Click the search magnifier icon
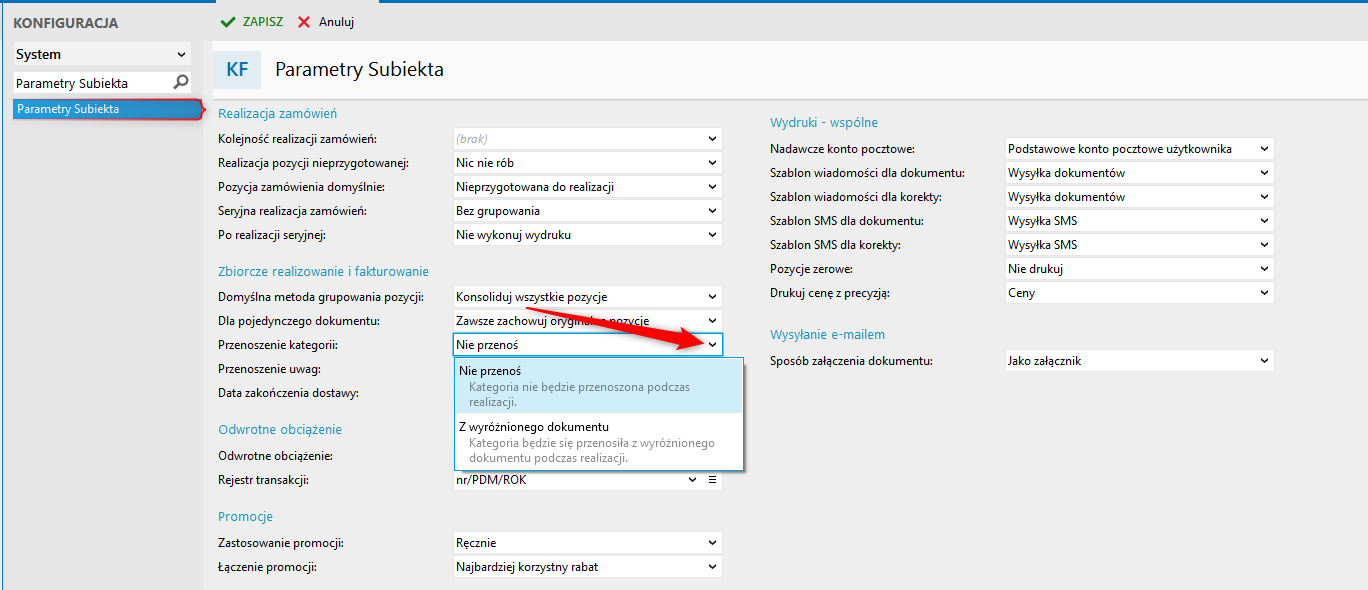 (181, 83)
